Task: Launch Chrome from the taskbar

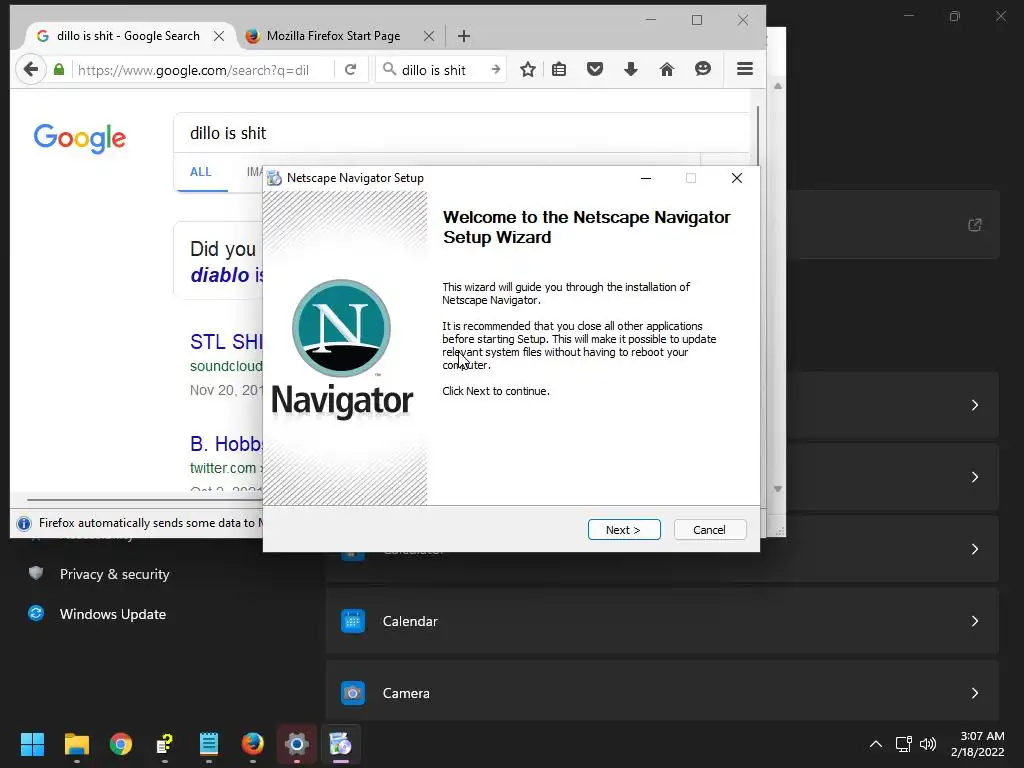Action: (x=121, y=744)
